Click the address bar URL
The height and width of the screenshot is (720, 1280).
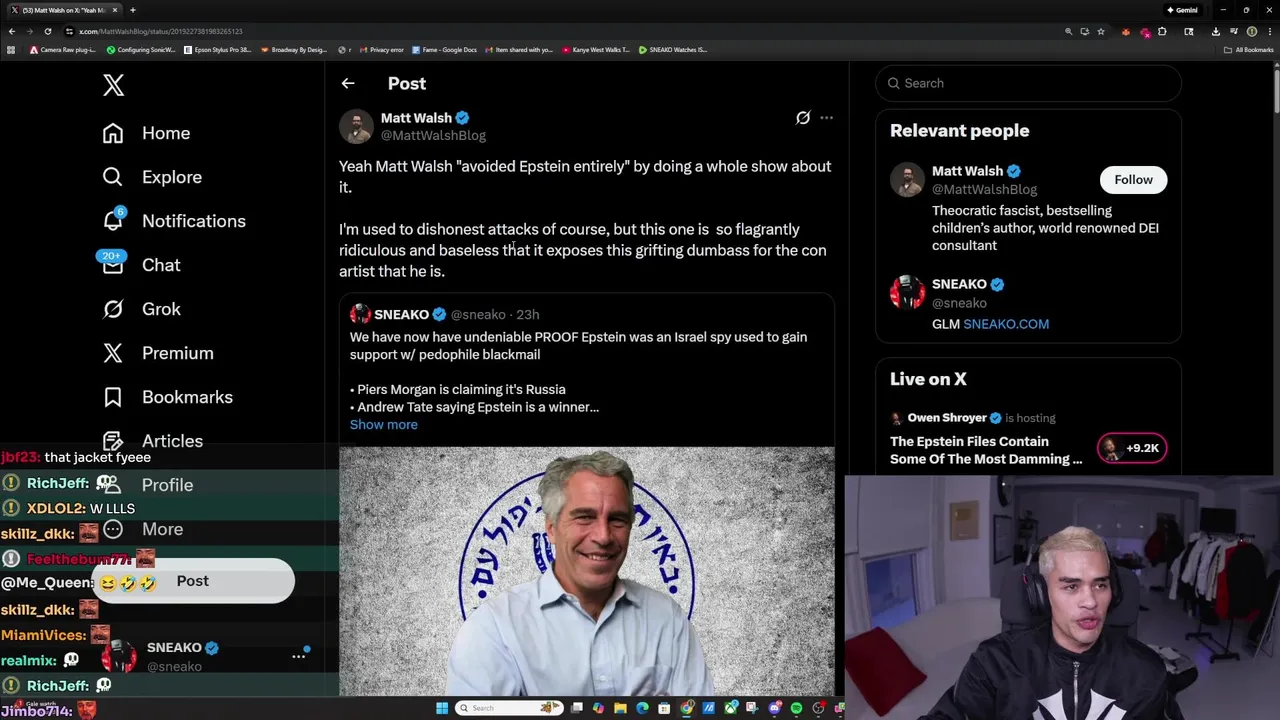160,31
